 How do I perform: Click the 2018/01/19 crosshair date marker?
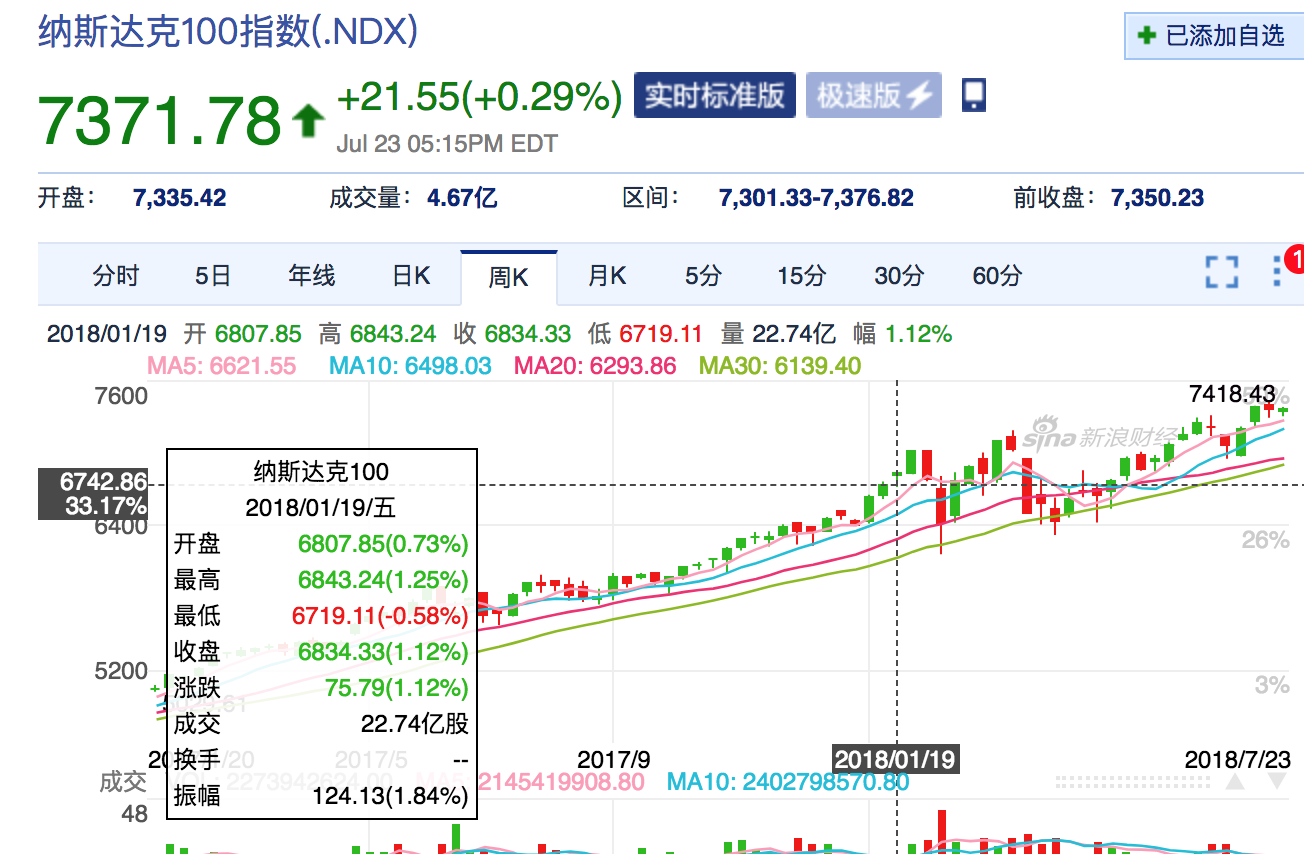coord(895,759)
